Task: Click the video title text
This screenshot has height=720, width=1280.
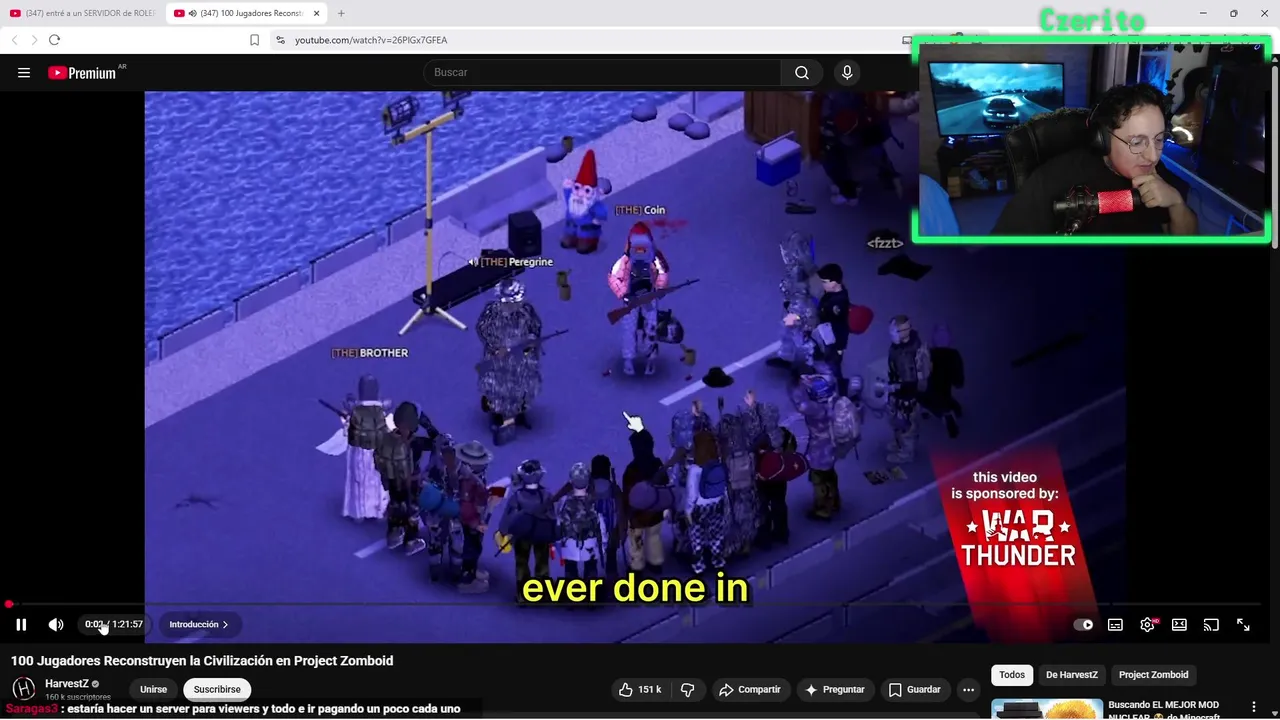Action: pos(202,660)
